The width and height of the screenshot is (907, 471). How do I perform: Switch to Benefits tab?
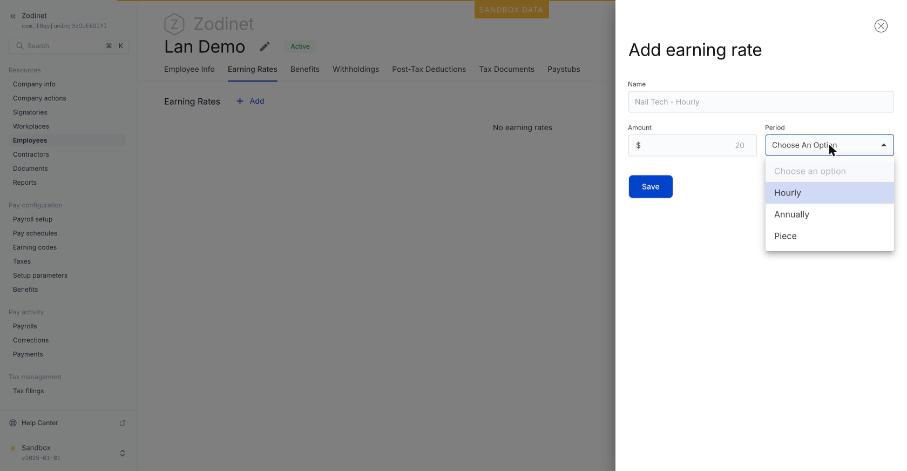point(305,69)
